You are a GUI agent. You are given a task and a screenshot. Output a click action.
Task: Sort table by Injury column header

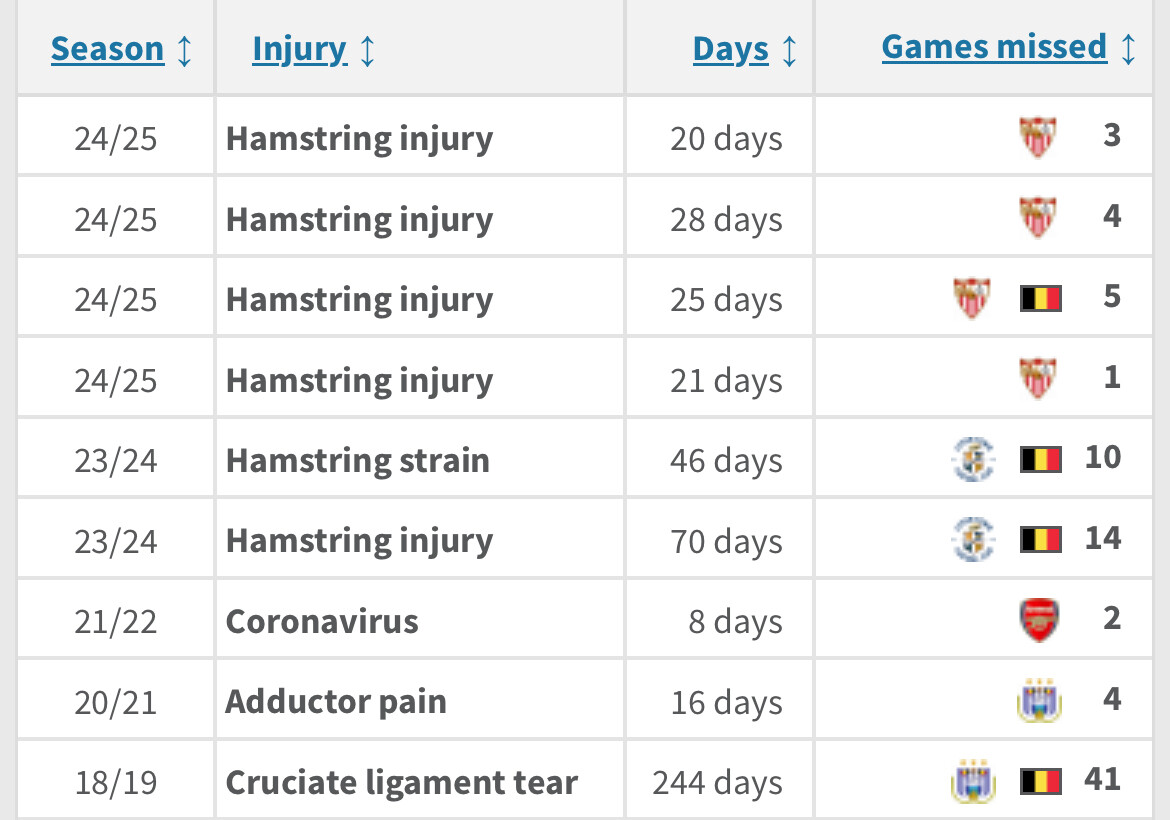pyautogui.click(x=299, y=50)
